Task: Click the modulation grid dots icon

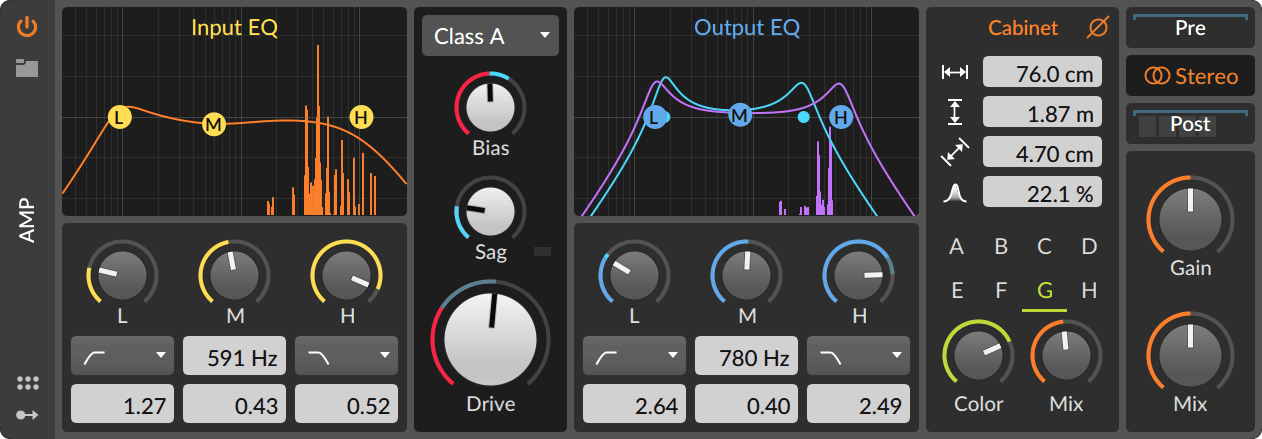Action: coord(27,383)
